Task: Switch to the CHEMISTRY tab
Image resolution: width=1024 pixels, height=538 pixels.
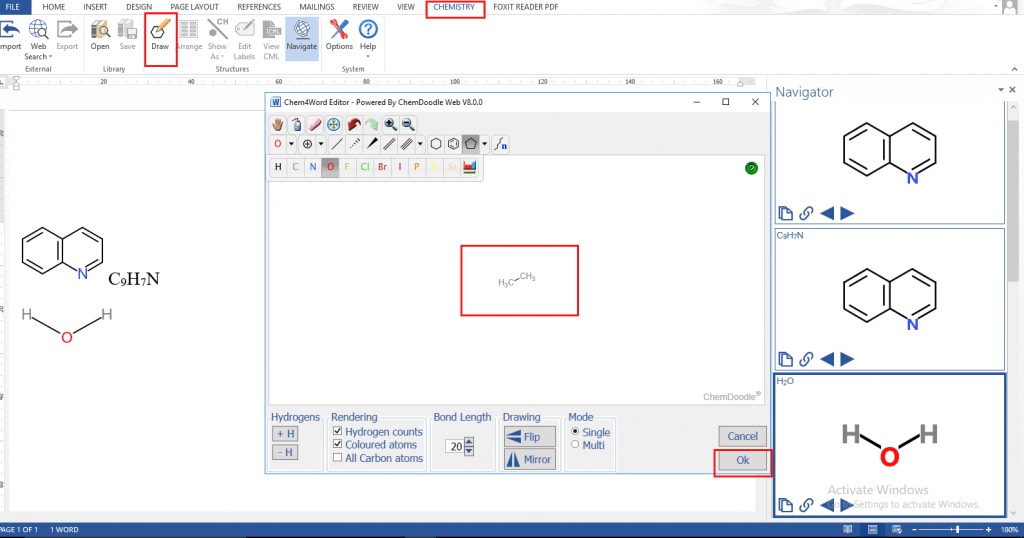Action: [454, 7]
